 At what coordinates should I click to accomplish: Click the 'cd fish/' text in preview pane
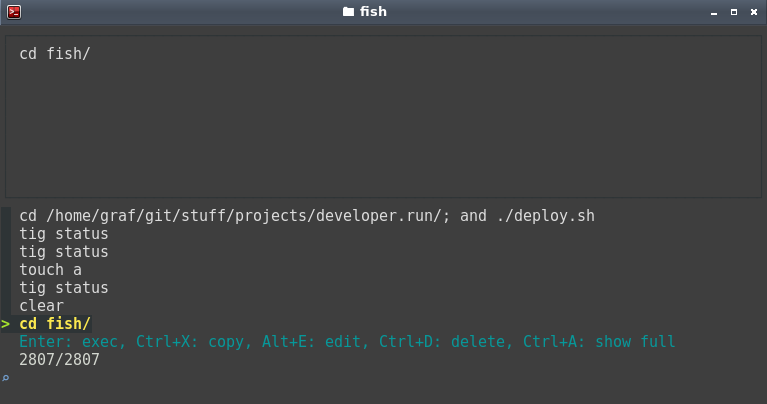pos(55,53)
